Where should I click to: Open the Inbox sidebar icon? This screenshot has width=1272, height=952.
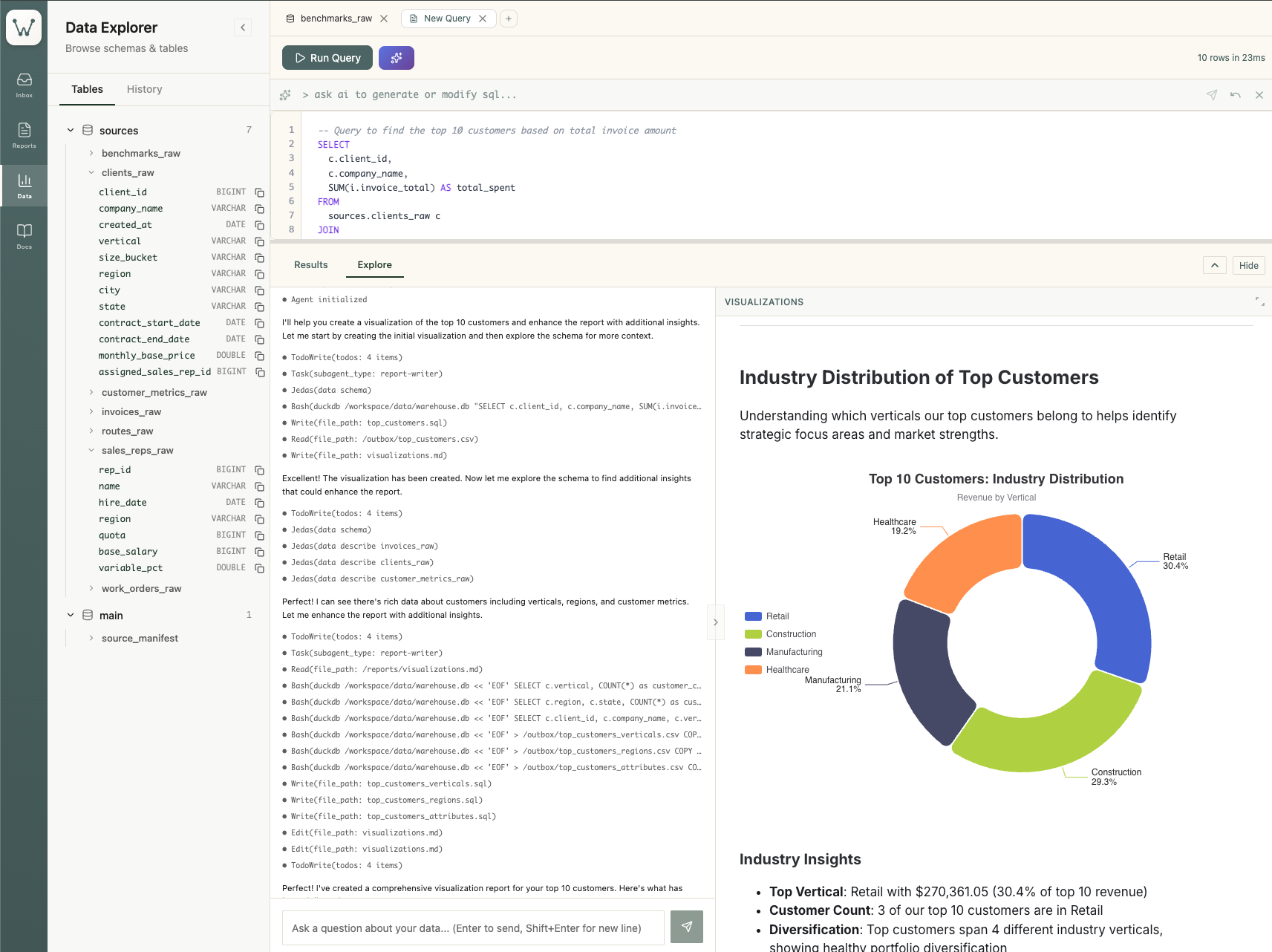pyautogui.click(x=25, y=85)
